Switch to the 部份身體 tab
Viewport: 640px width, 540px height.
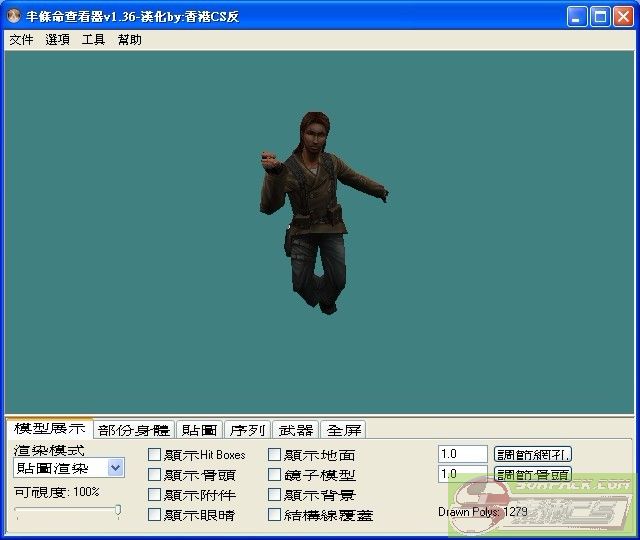(134, 430)
